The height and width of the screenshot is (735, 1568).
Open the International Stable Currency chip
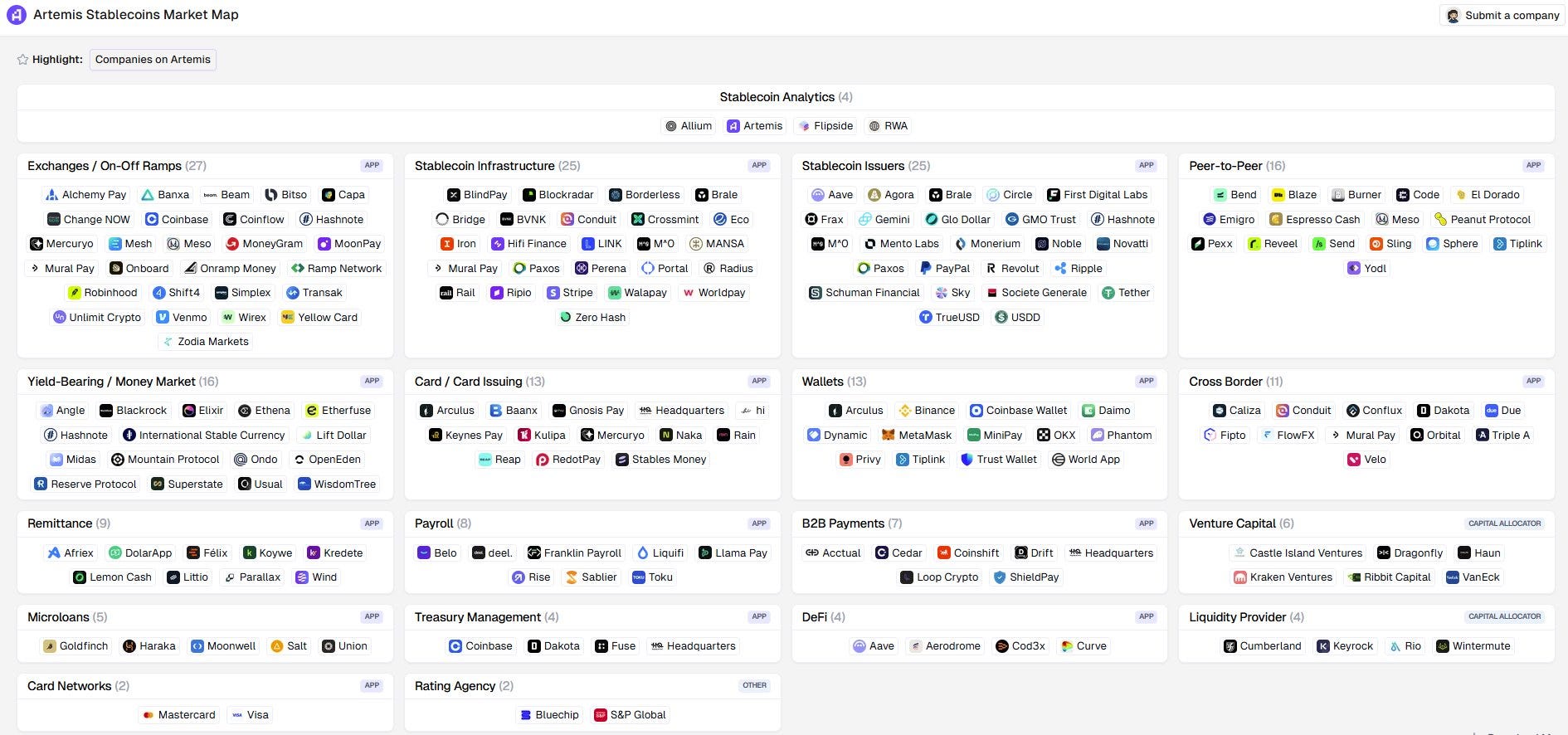[204, 436]
